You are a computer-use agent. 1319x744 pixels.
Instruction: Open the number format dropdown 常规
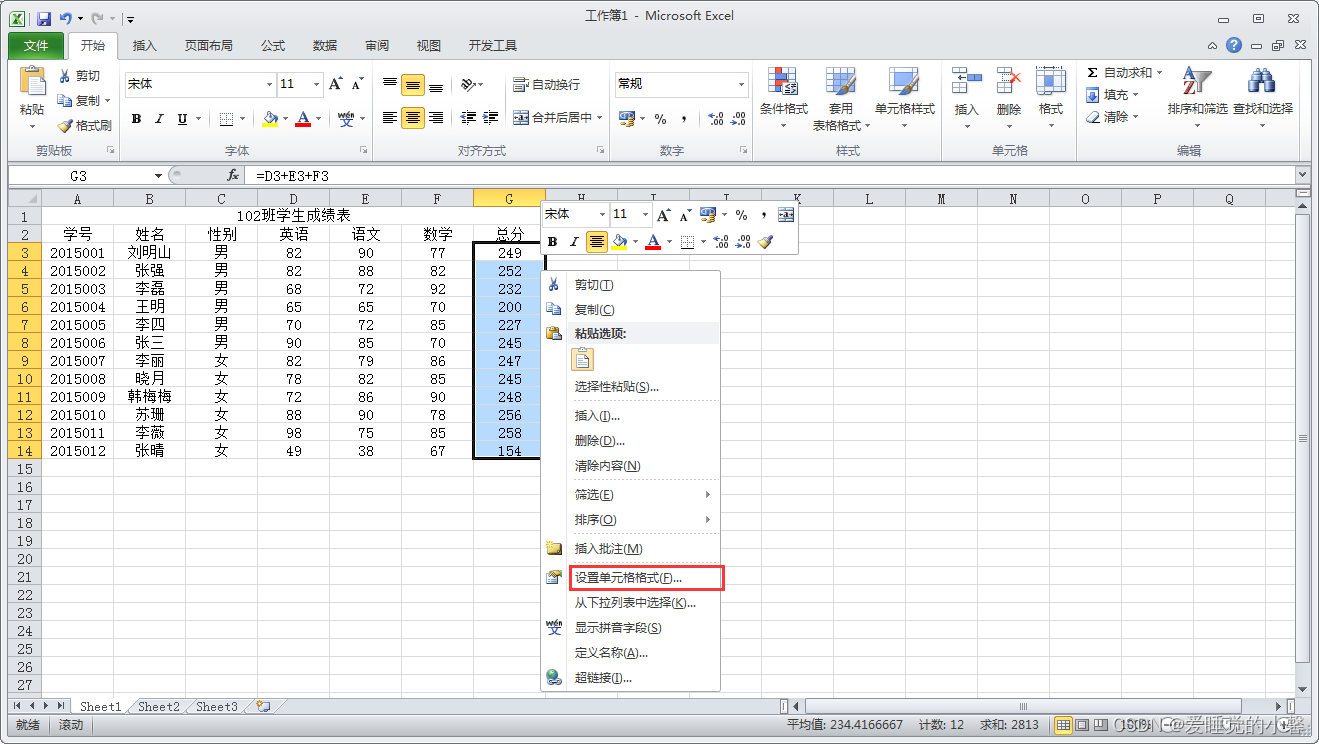741,84
